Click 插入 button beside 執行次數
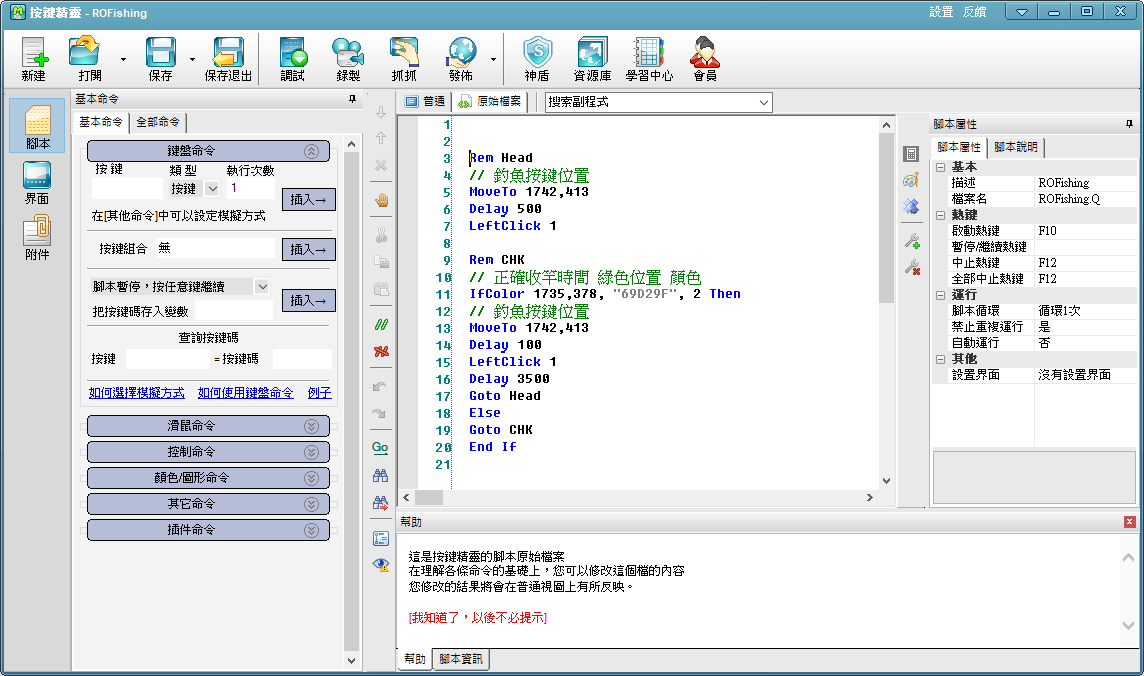1144x676 pixels. [x=308, y=199]
